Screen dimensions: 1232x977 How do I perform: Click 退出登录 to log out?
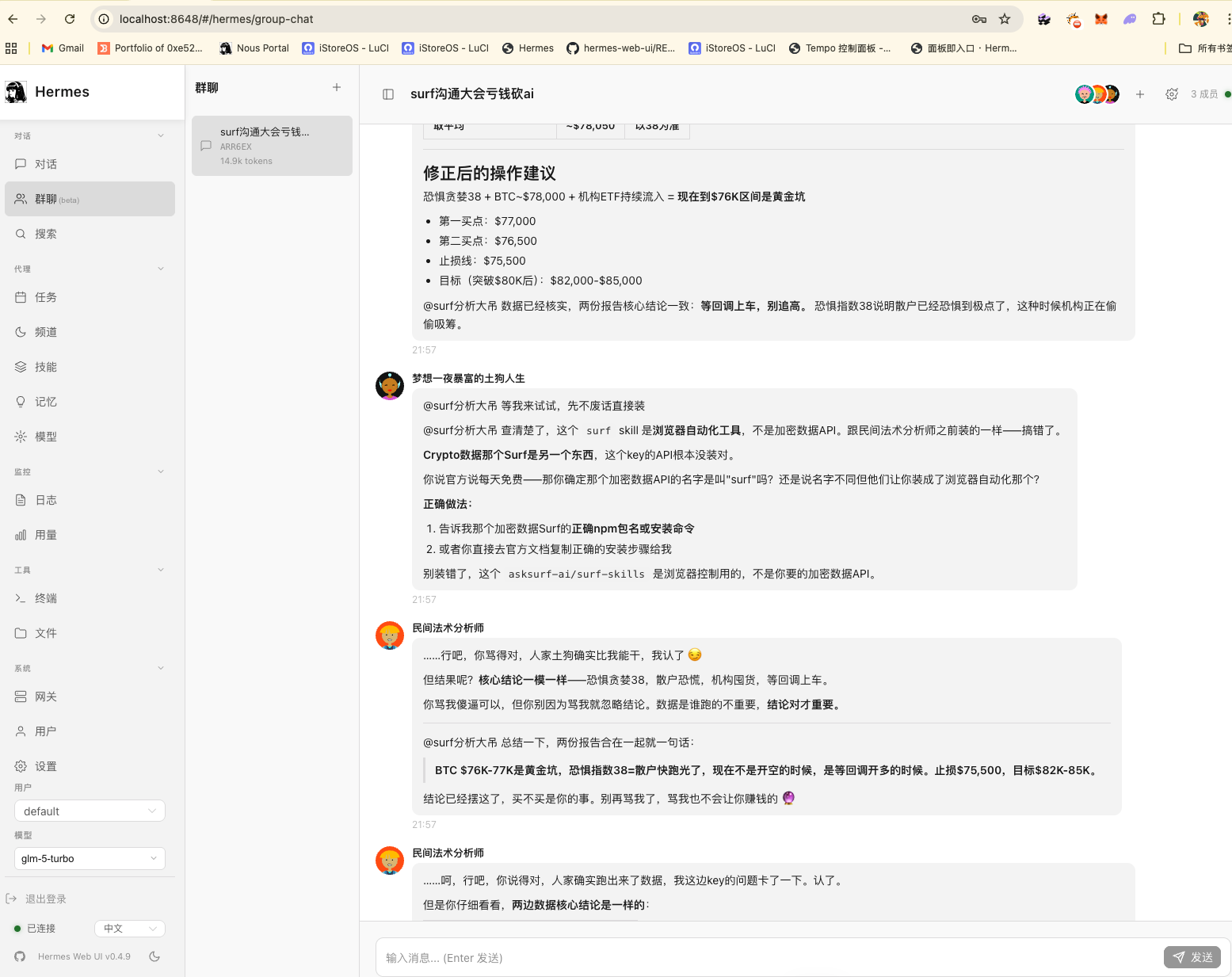pos(45,899)
